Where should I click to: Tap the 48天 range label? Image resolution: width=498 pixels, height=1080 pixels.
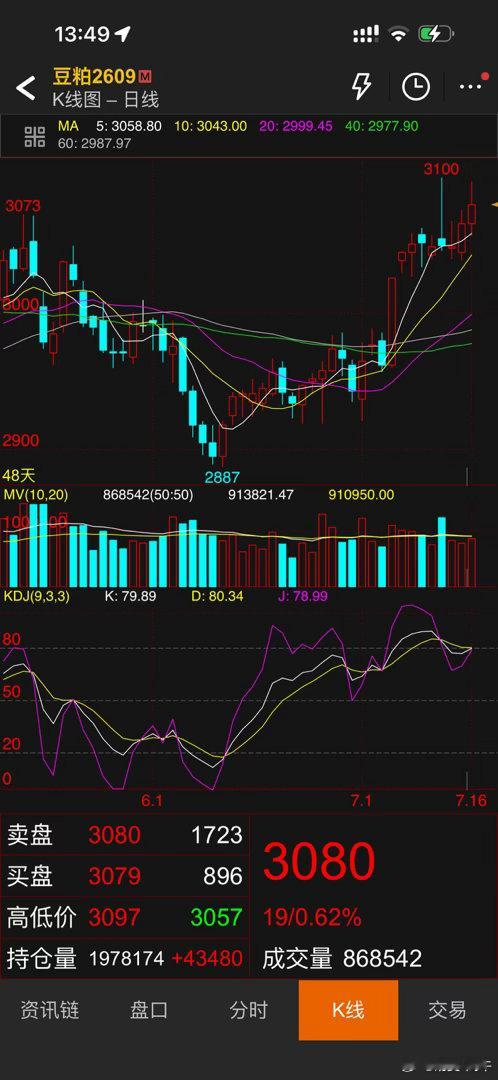click(x=19, y=475)
